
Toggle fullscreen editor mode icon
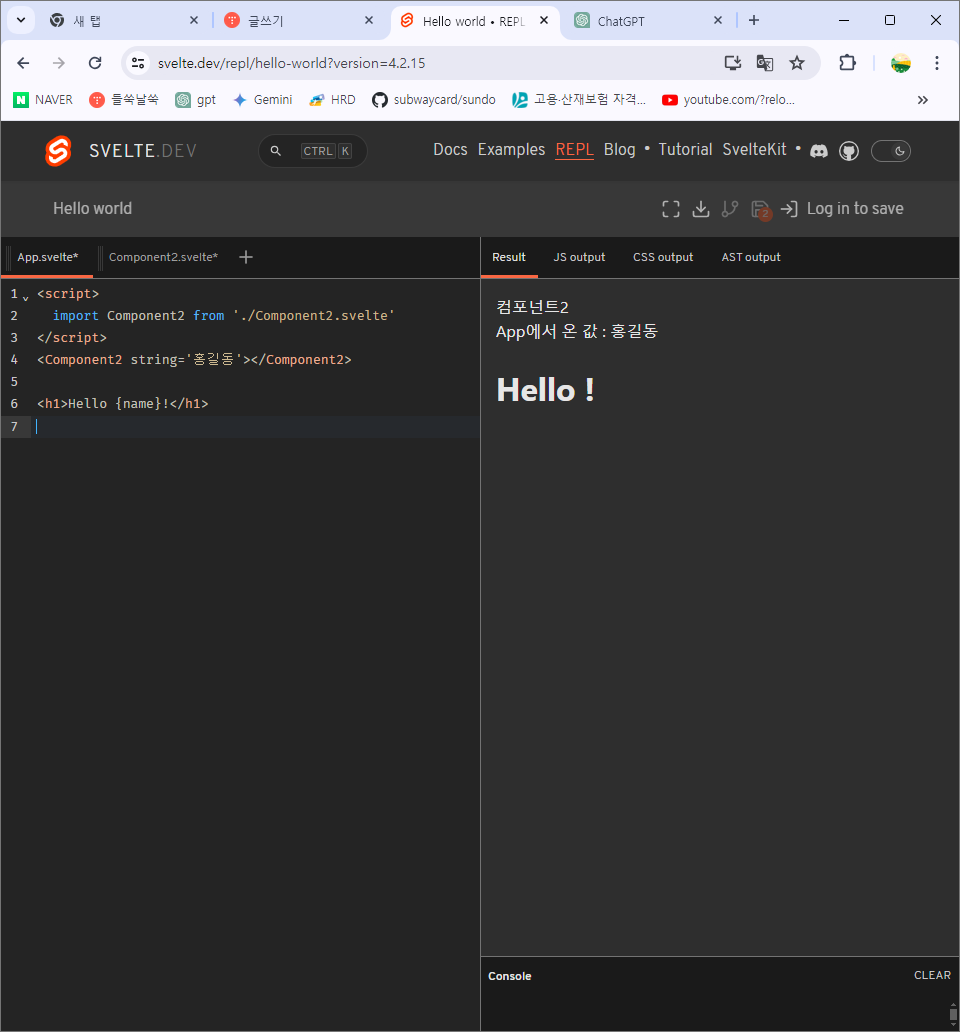pyautogui.click(x=670, y=209)
